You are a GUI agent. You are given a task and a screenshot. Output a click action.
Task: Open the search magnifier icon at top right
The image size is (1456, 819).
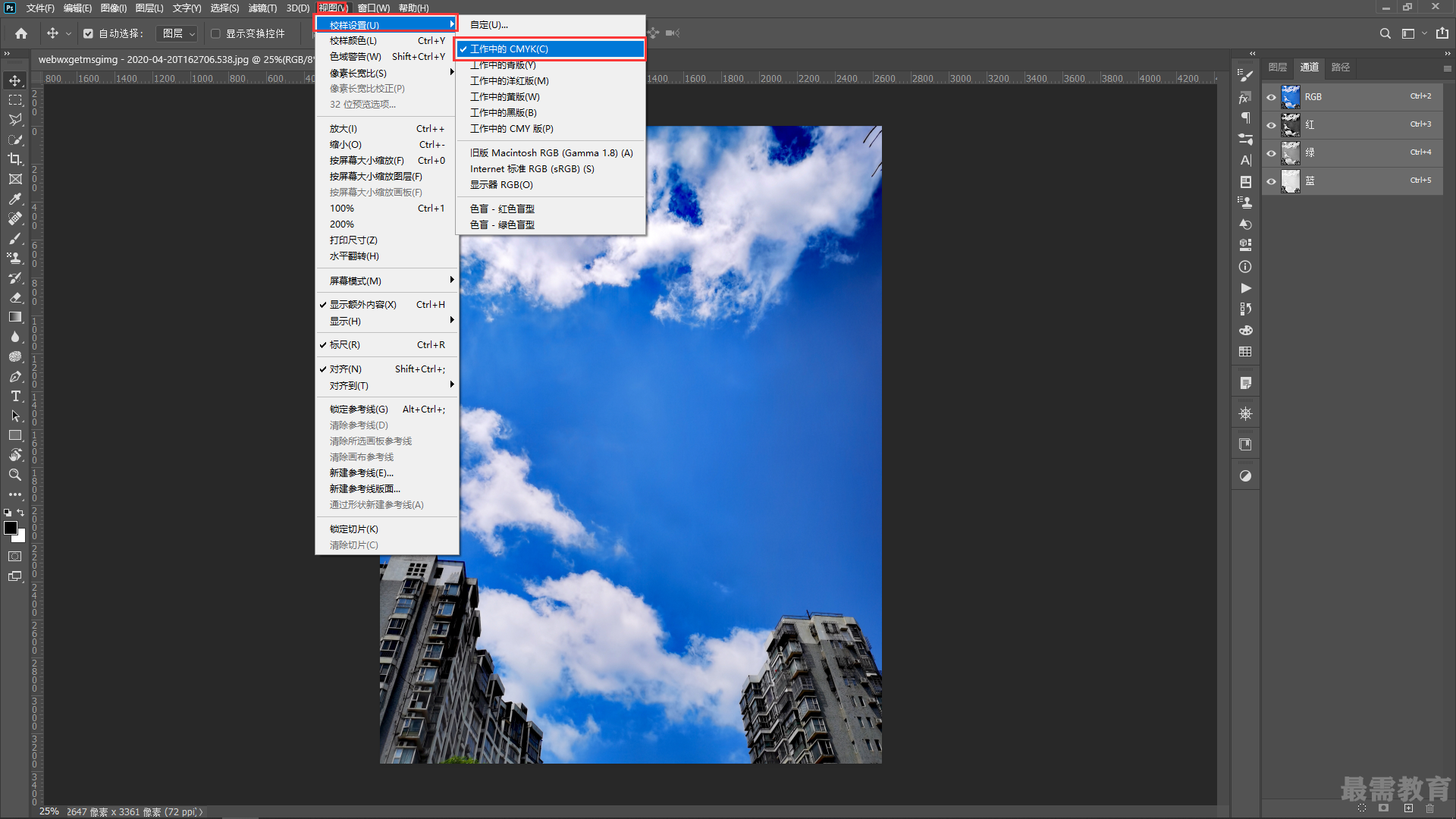click(x=1385, y=33)
